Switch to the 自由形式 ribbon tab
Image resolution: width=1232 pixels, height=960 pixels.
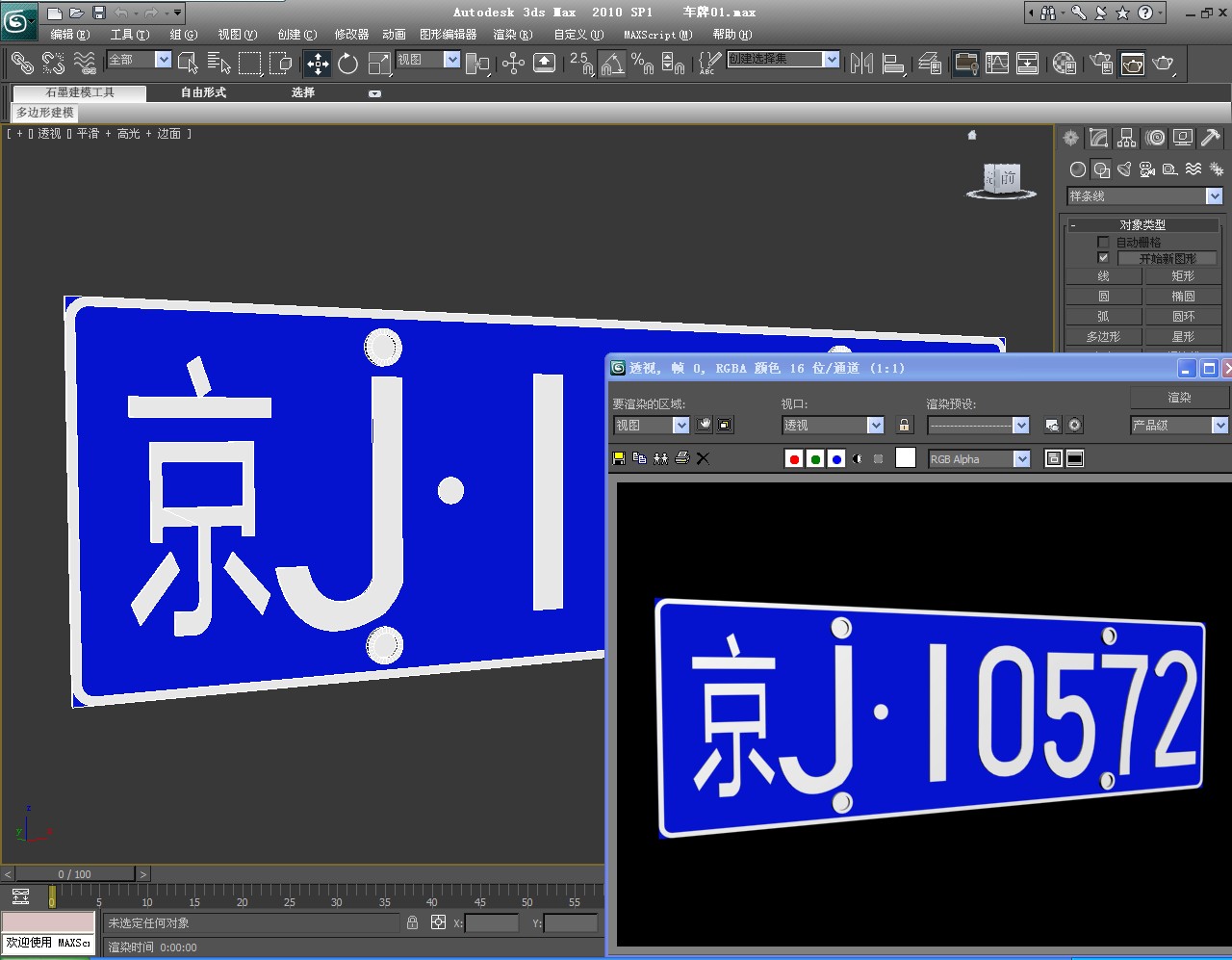click(x=203, y=92)
